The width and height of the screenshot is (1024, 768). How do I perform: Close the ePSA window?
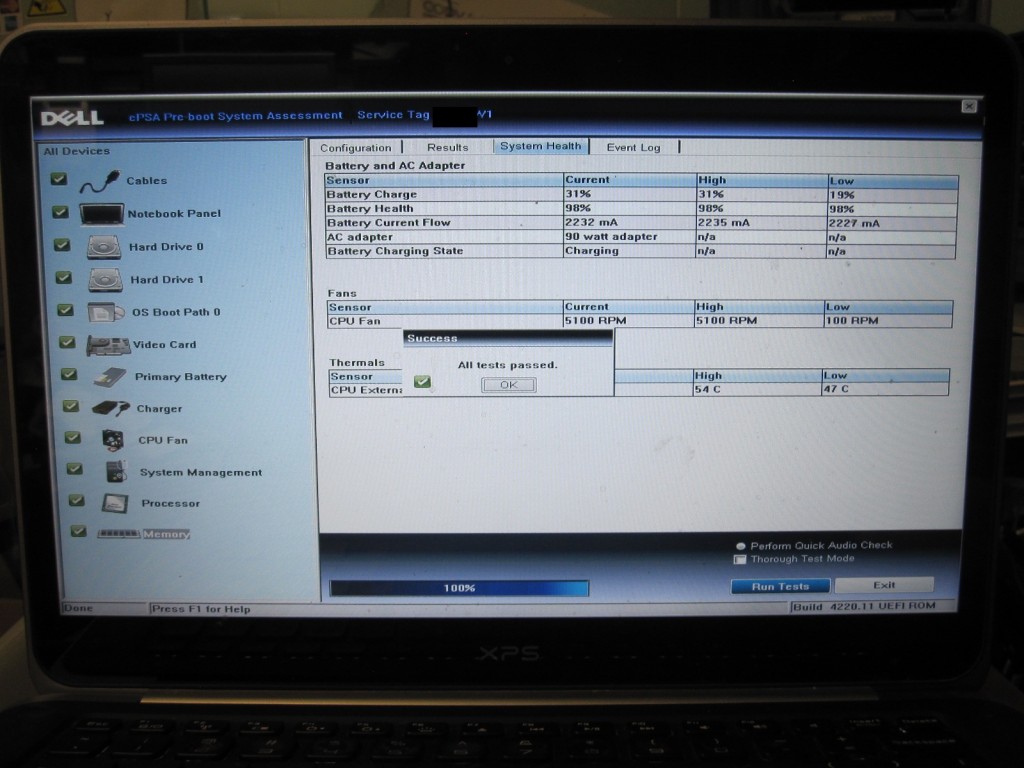pyautogui.click(x=969, y=106)
